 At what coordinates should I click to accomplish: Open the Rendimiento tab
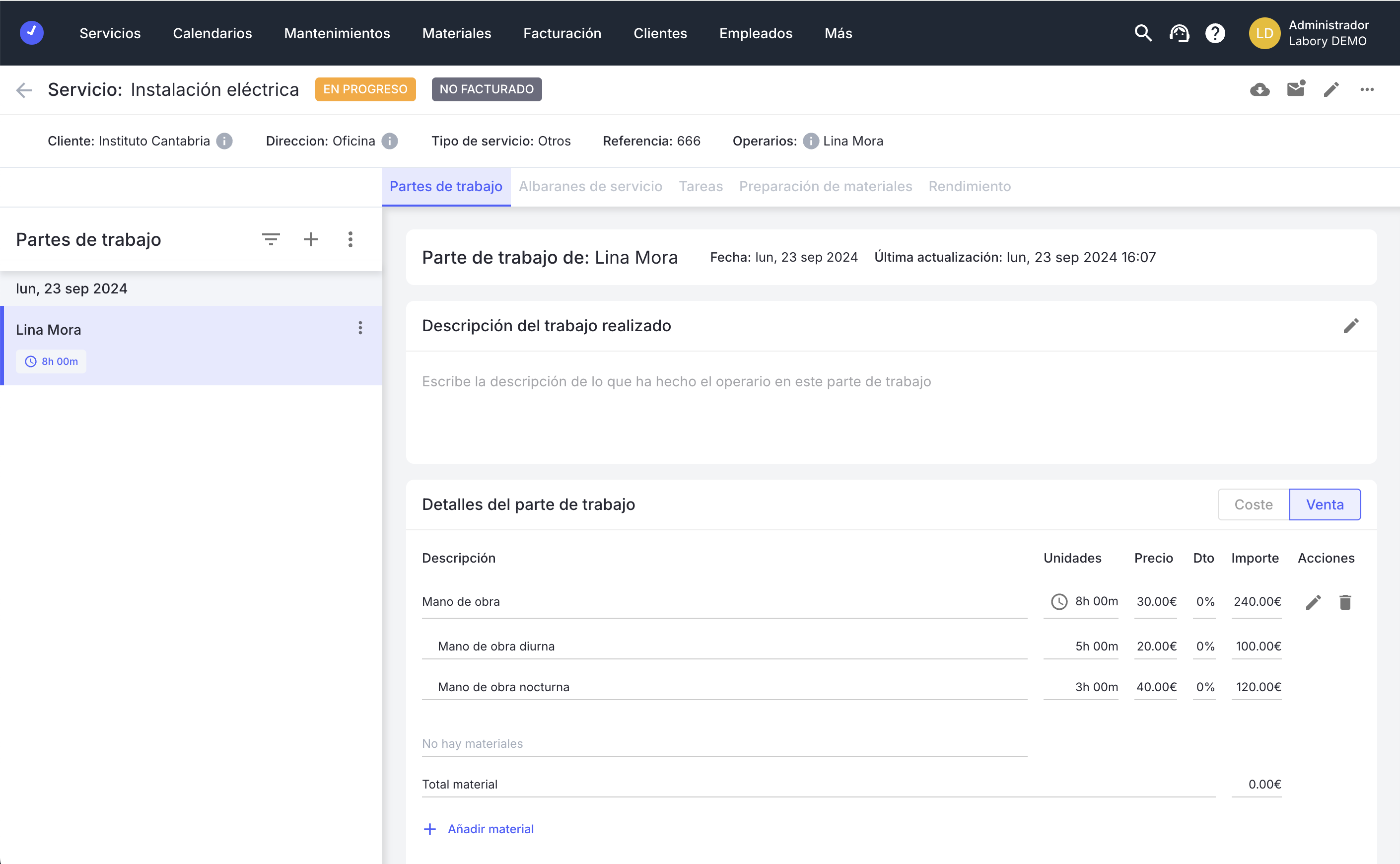click(969, 186)
